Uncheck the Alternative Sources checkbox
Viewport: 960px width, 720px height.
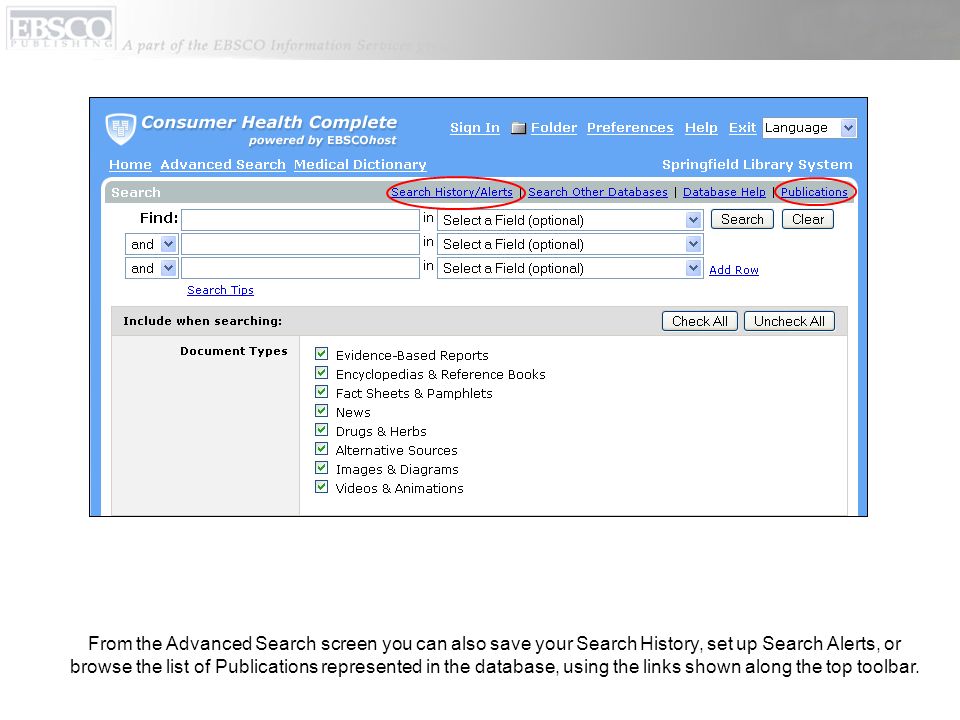pyautogui.click(x=321, y=449)
